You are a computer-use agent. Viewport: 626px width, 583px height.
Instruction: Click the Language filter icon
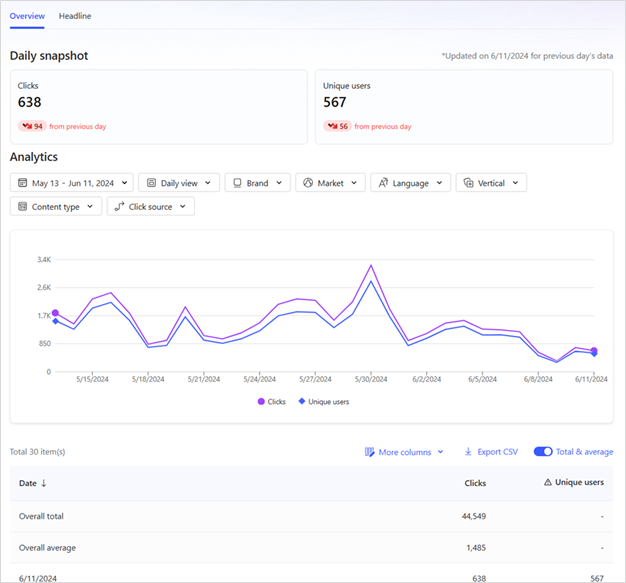pyautogui.click(x=383, y=183)
